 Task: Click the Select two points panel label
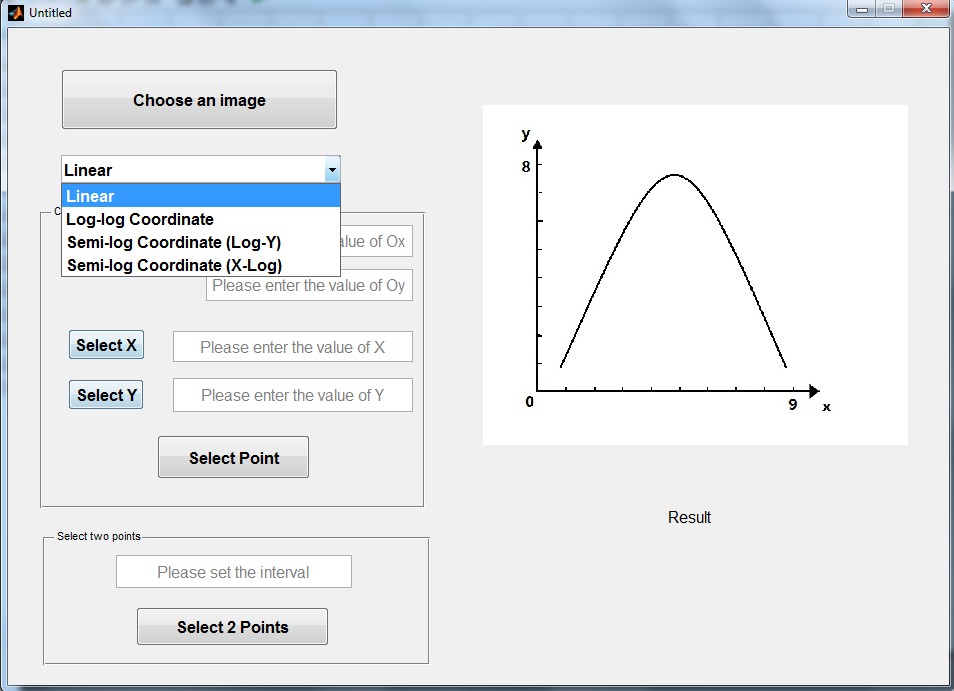99,536
